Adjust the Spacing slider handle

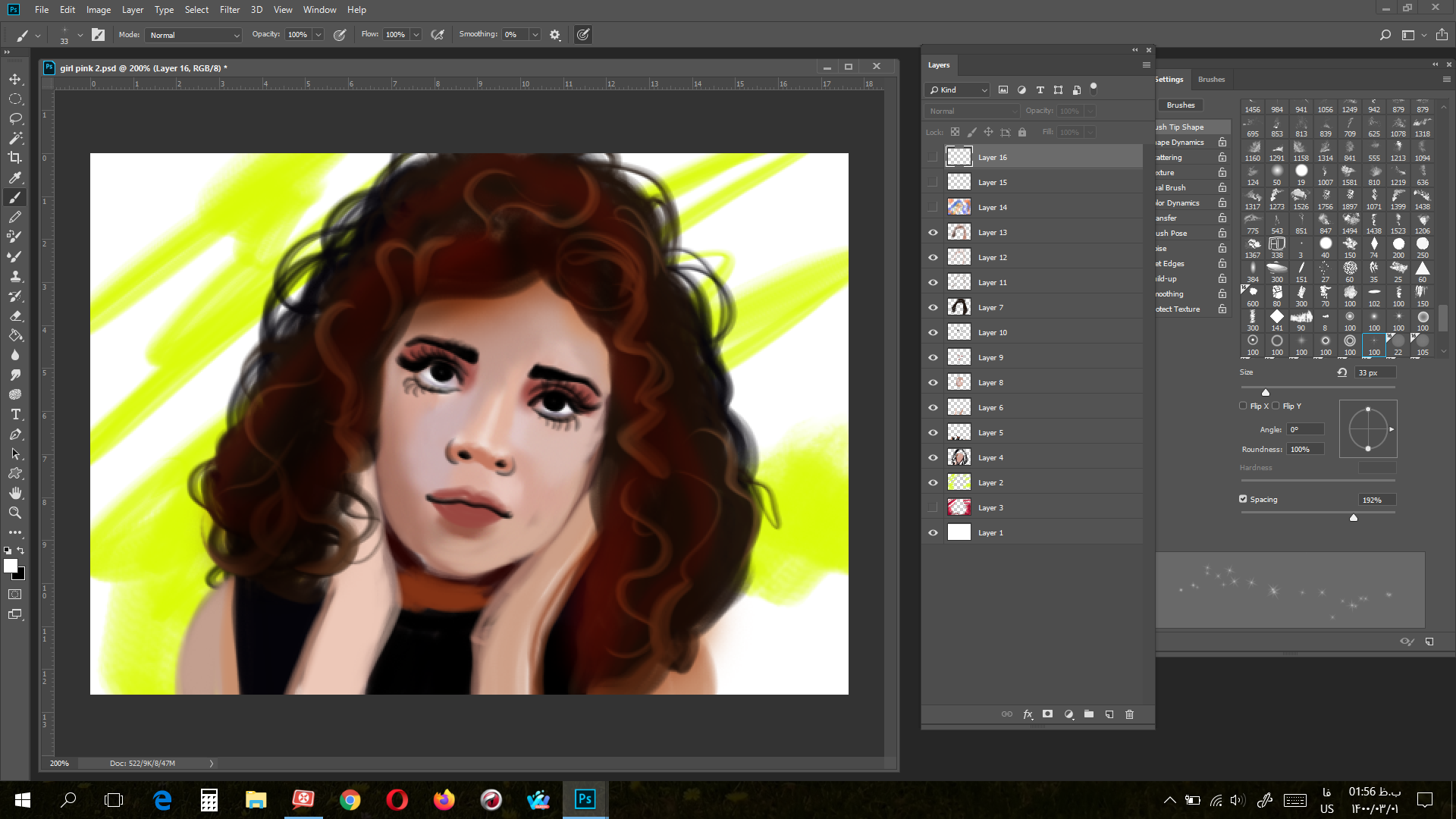1354,518
